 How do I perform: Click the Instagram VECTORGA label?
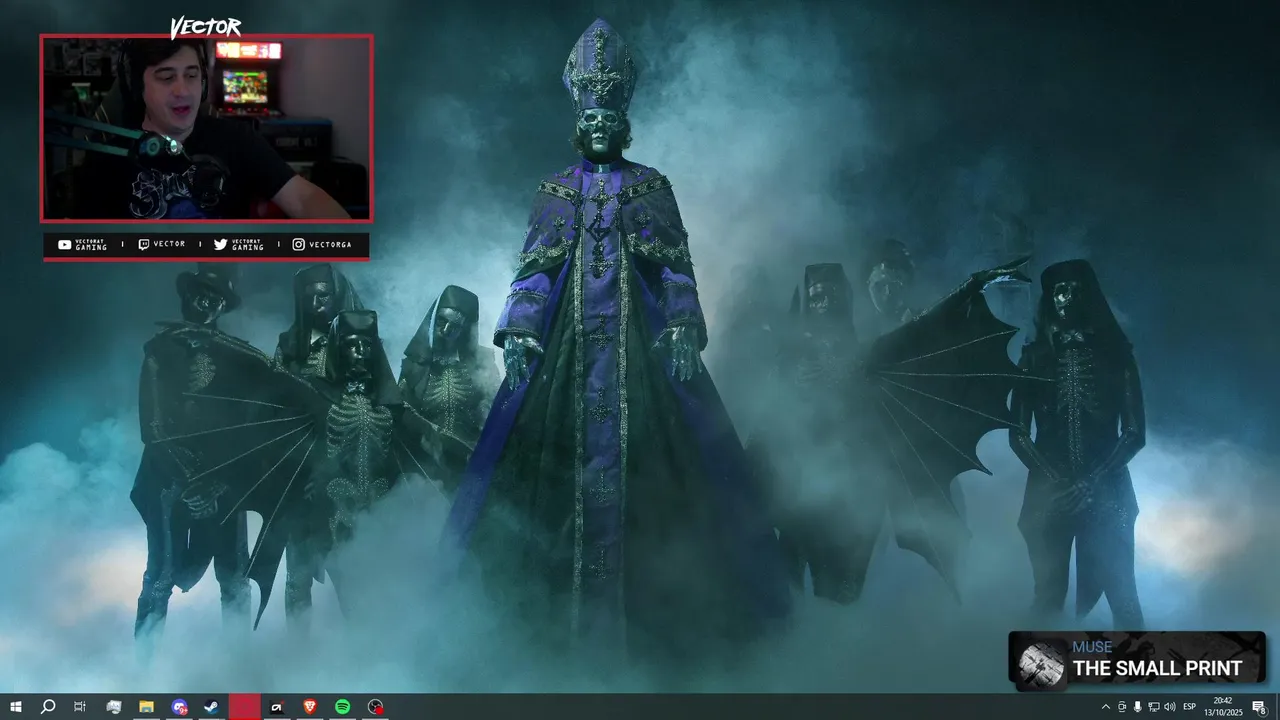(x=321, y=244)
